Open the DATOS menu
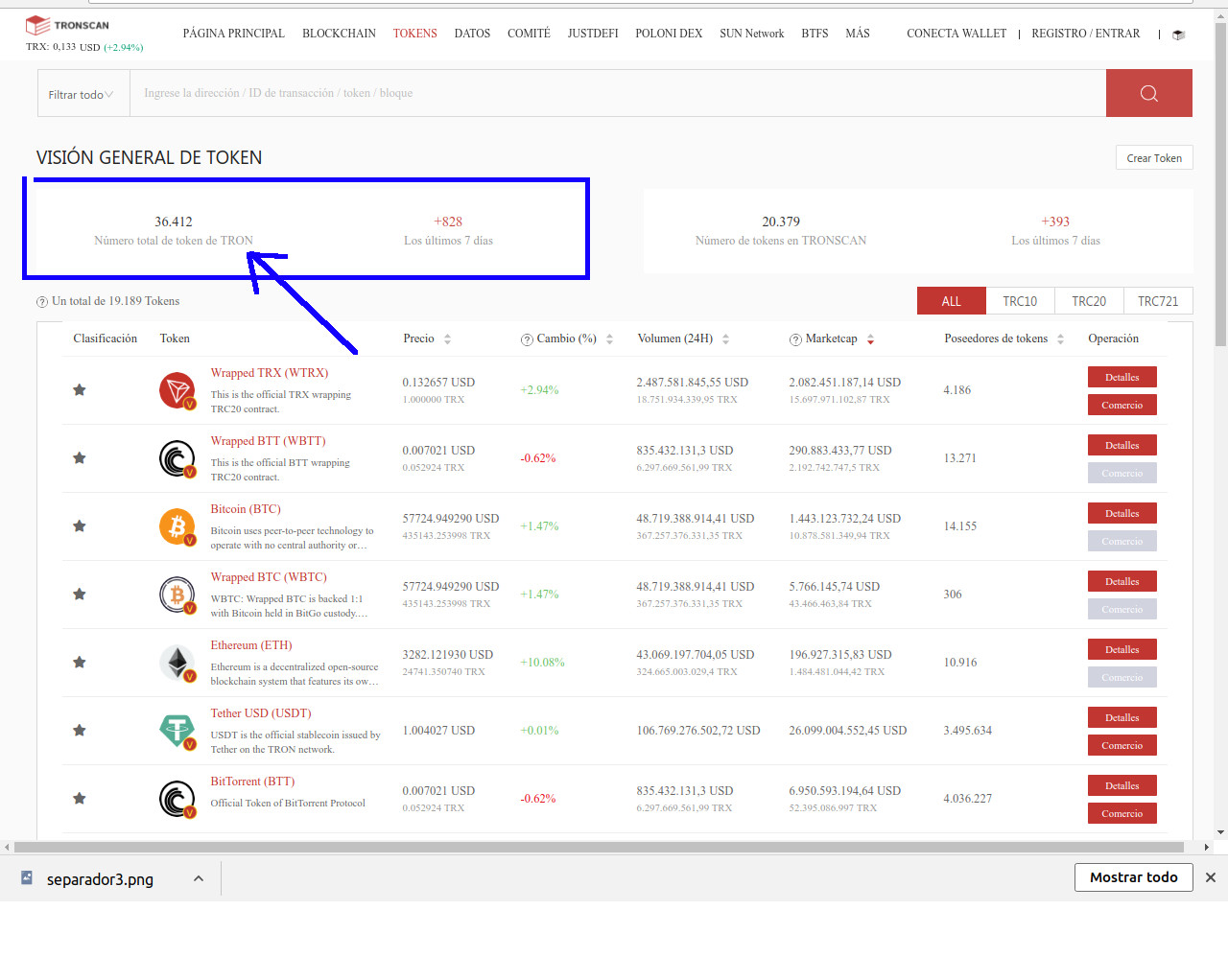Screen dimensions: 1228x980 point(472,34)
